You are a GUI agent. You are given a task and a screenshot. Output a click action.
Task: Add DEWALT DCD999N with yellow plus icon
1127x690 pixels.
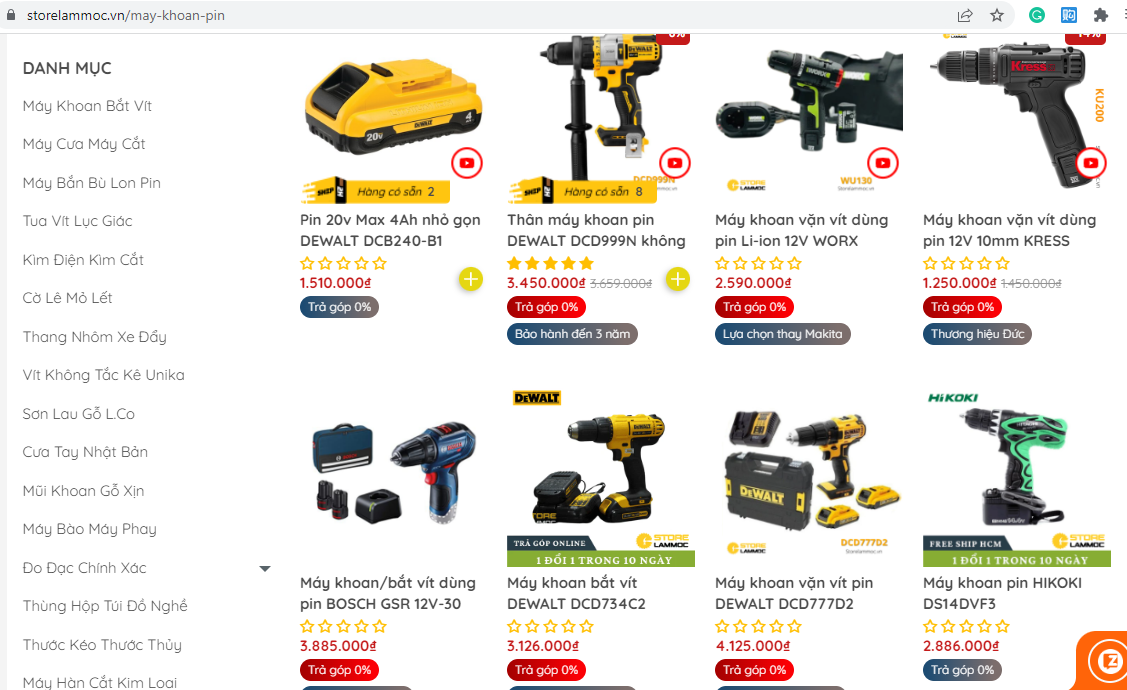point(678,279)
